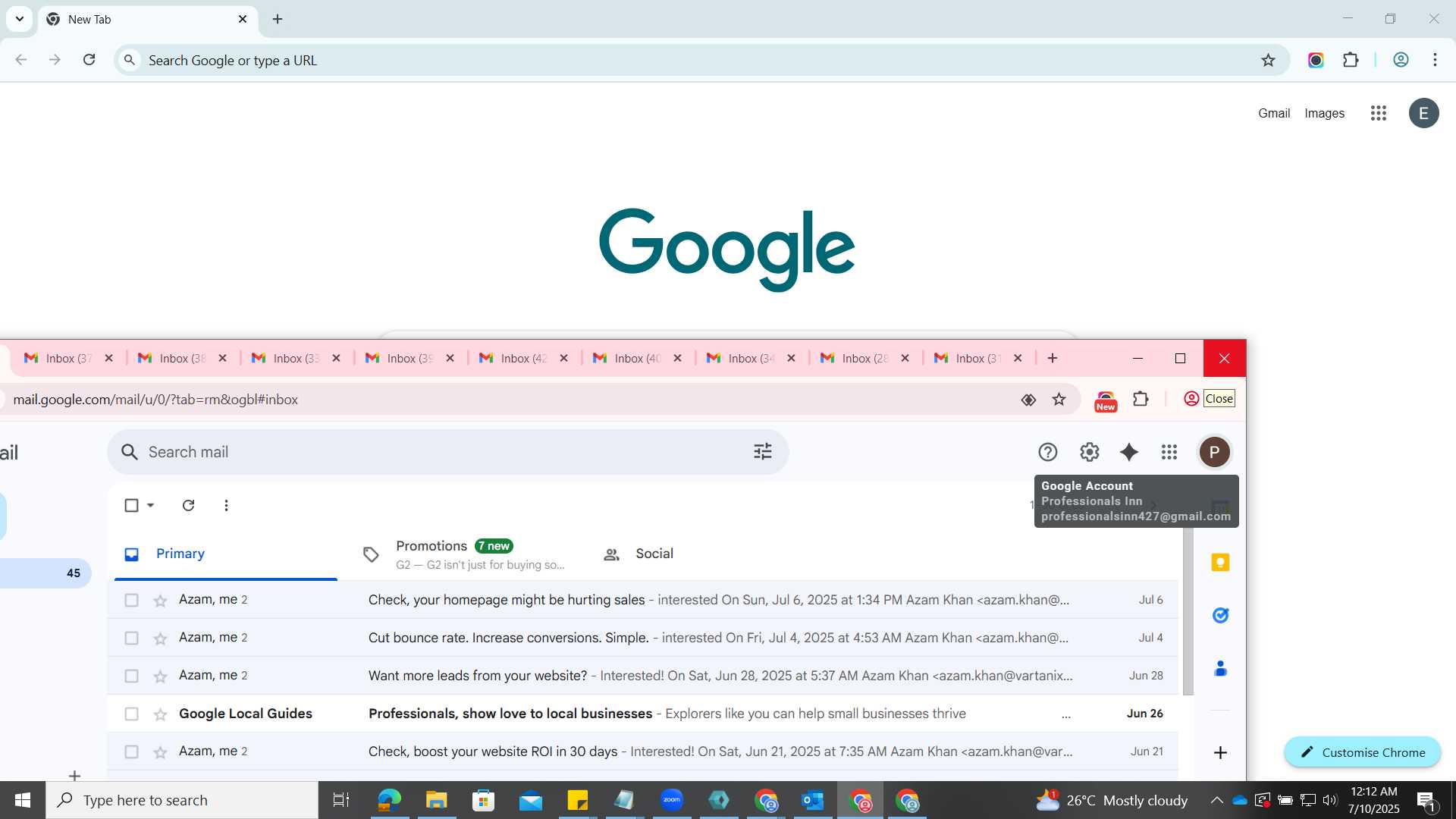This screenshot has height=819, width=1456.
Task: Star the Jul 6 Azam email
Action: [x=160, y=601]
